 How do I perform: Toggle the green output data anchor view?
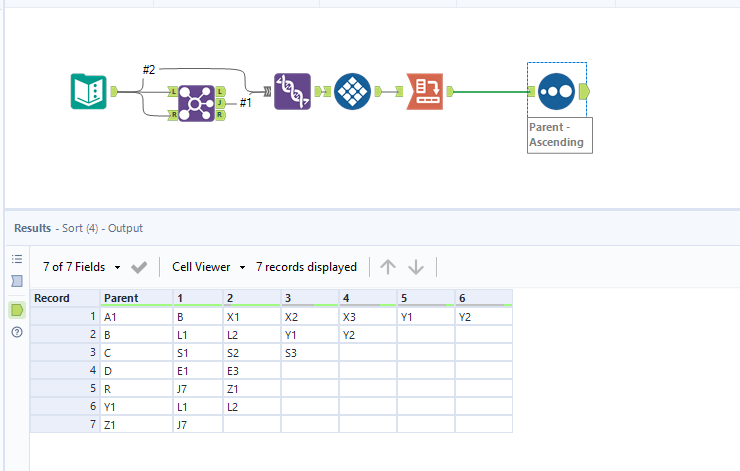coord(16,309)
